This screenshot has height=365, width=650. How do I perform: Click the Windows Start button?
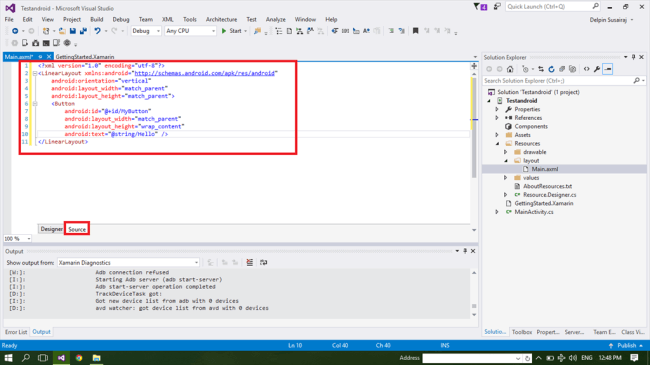click(8, 358)
